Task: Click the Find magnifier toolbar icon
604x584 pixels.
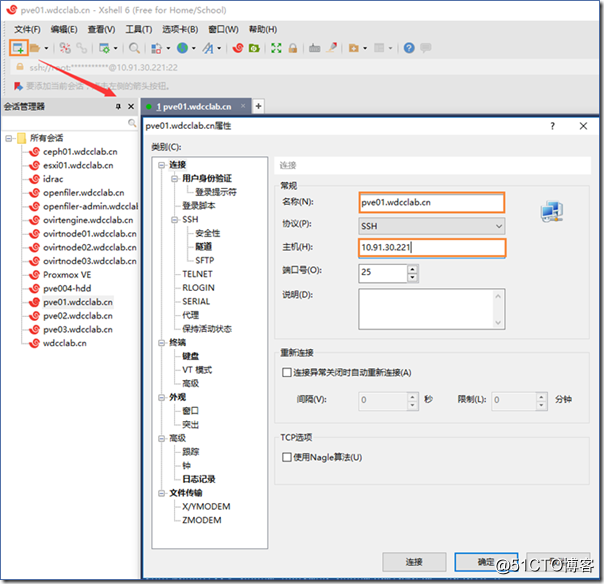Action: (x=134, y=48)
